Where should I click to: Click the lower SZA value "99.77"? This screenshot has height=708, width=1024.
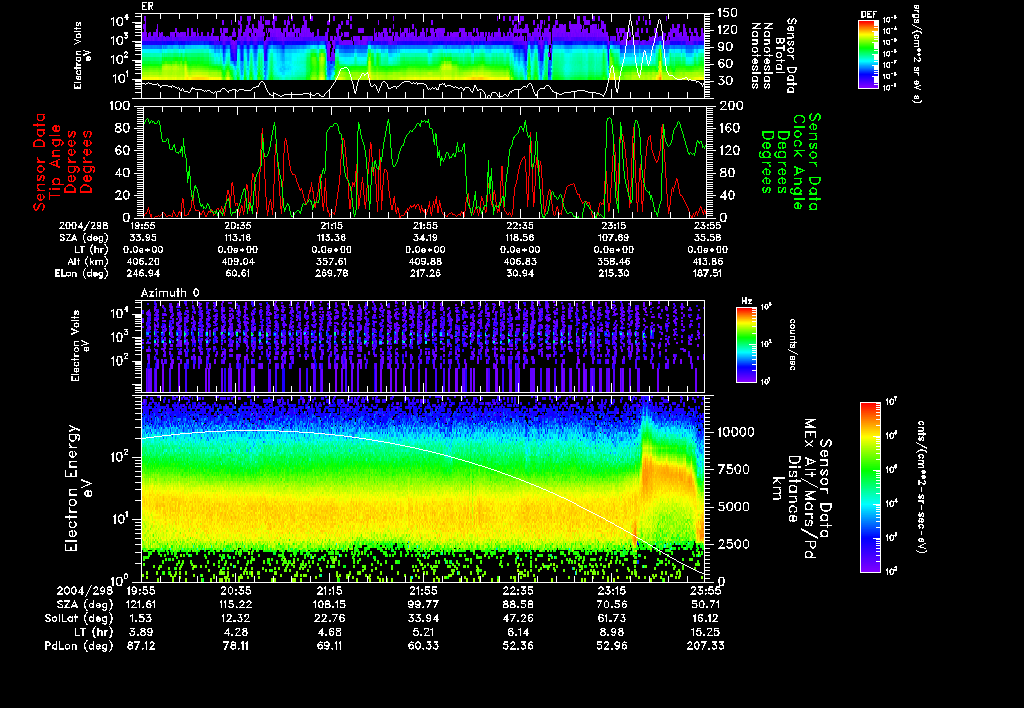pyautogui.click(x=424, y=604)
